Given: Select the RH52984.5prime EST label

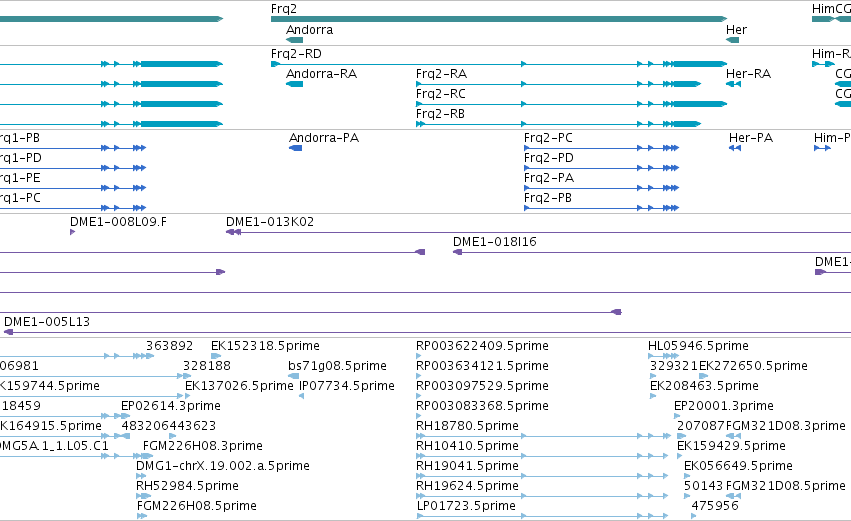Looking at the screenshot, I should coord(187,486).
